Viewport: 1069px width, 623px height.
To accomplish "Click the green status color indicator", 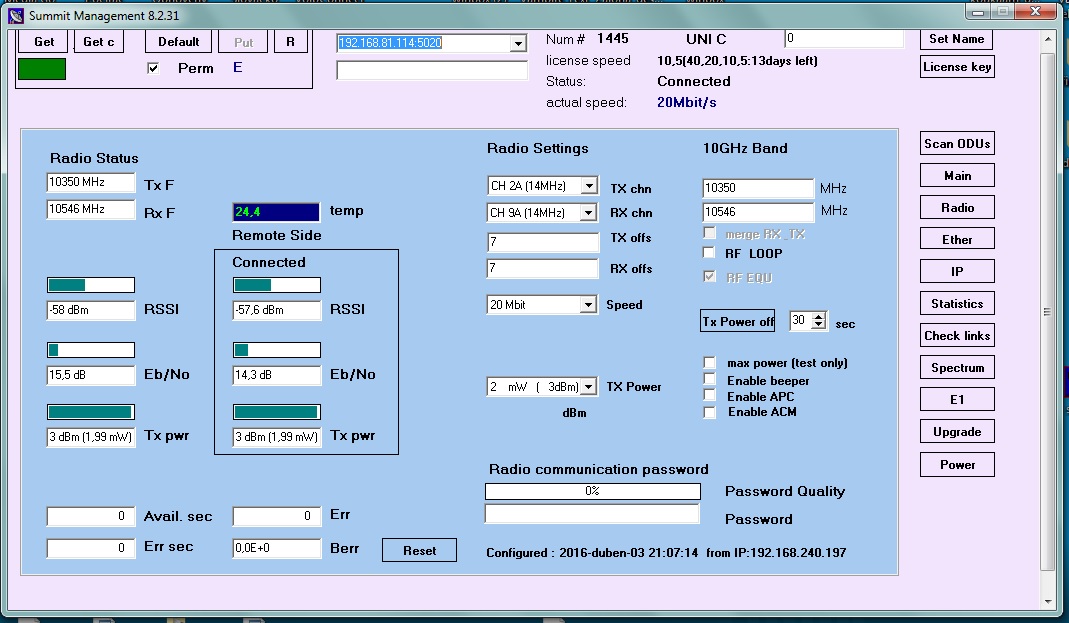I will tap(42, 69).
